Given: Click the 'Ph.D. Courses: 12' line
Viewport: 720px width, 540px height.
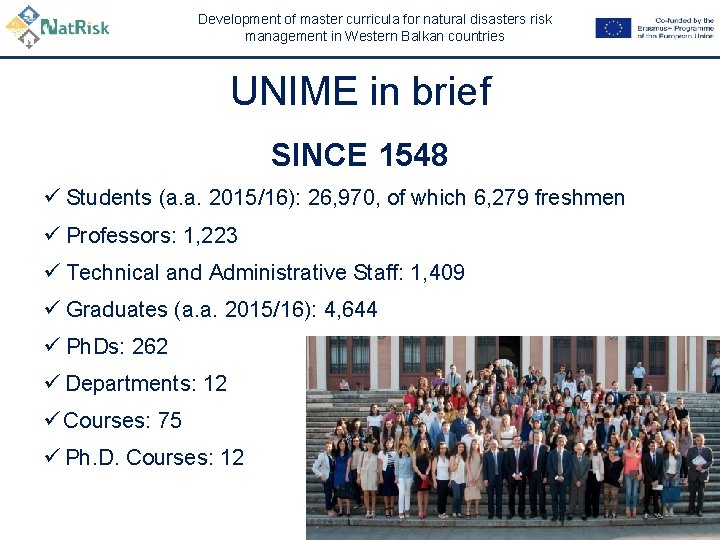Looking at the screenshot, I should click(x=155, y=458).
